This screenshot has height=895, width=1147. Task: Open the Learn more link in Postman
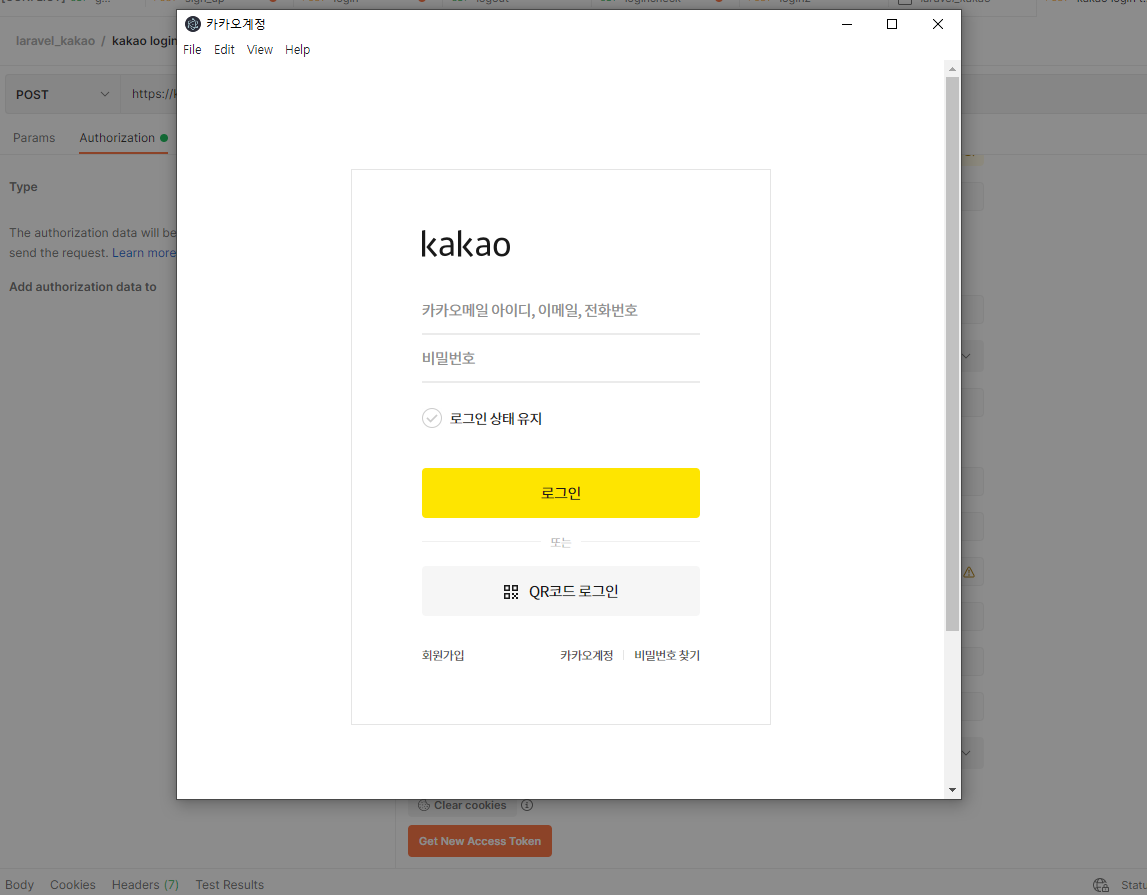coord(144,252)
